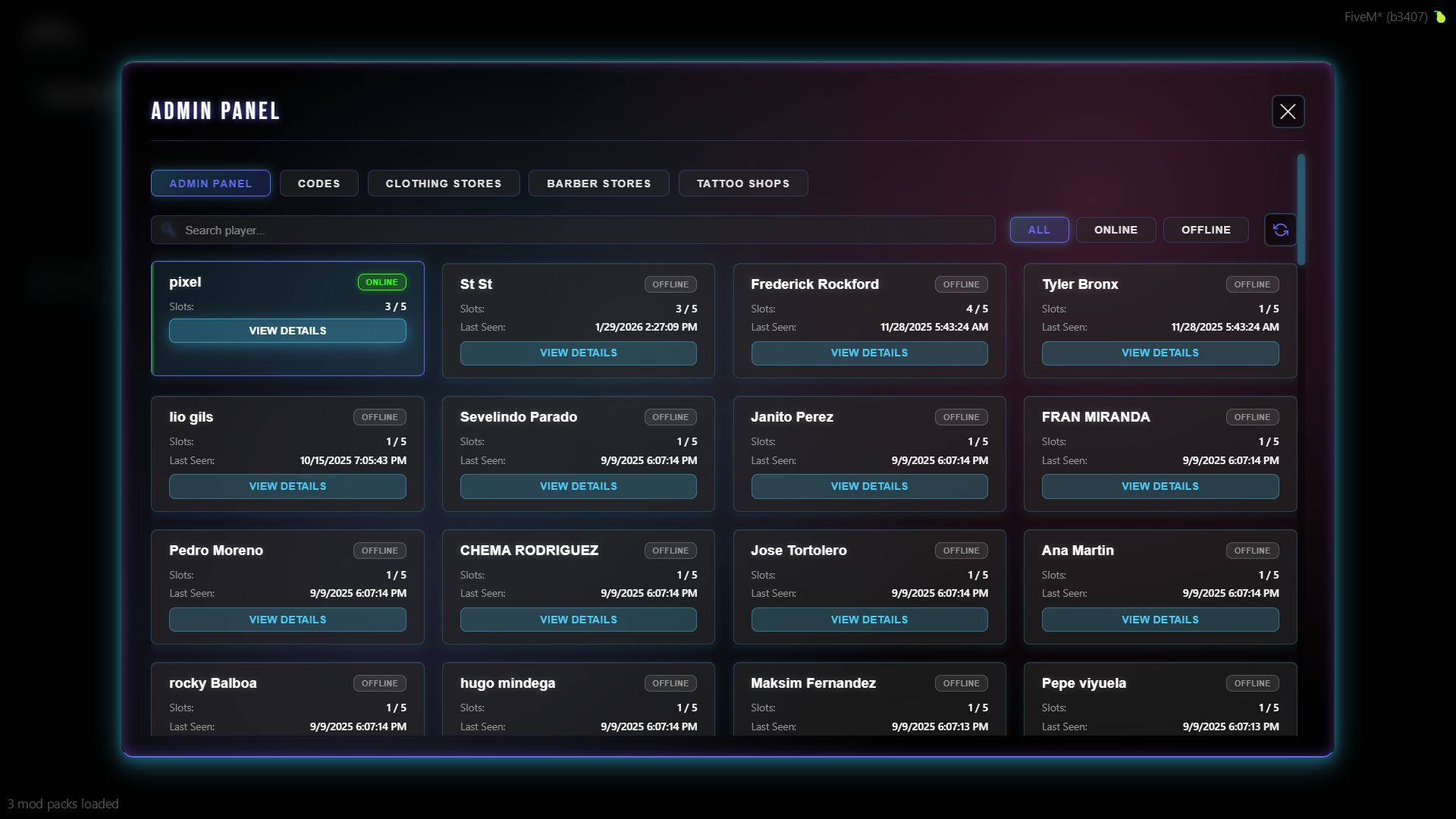Click Pedro Moreno's OFFLINE badge

[380, 551]
